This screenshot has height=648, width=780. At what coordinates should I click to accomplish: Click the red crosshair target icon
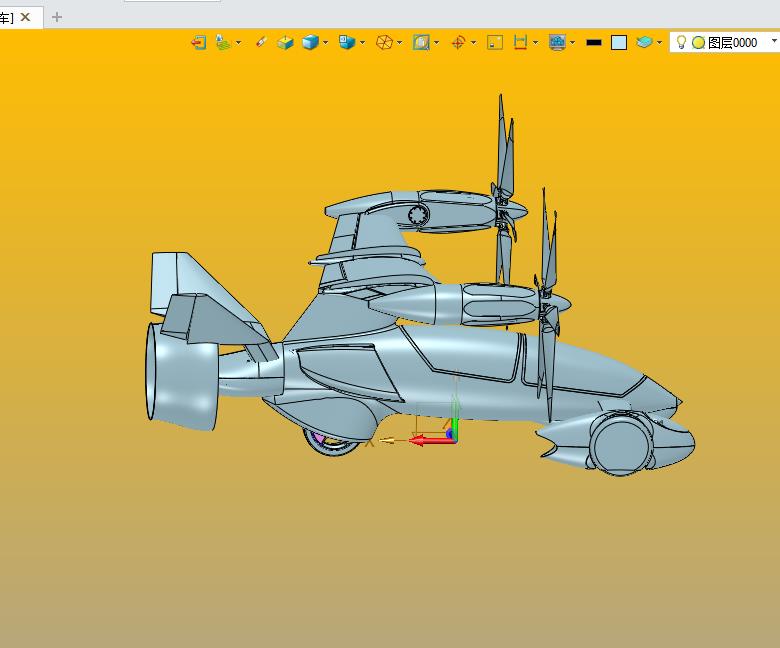(x=458, y=42)
